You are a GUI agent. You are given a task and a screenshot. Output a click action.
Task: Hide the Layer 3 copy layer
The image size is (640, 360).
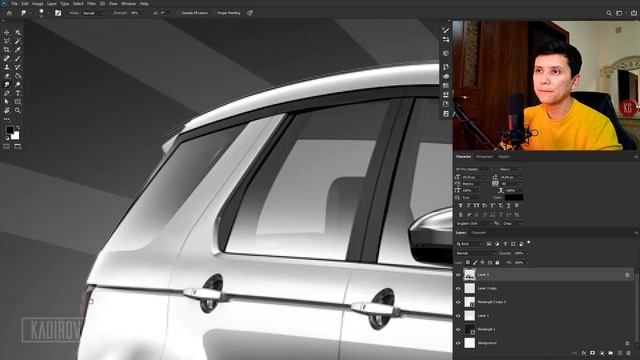click(458, 289)
